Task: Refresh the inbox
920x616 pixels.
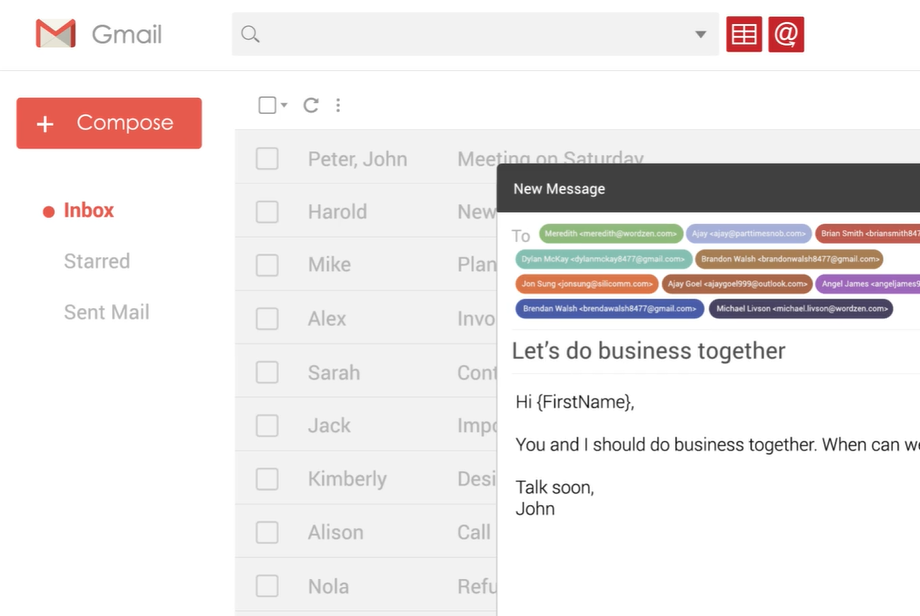Action: click(310, 104)
